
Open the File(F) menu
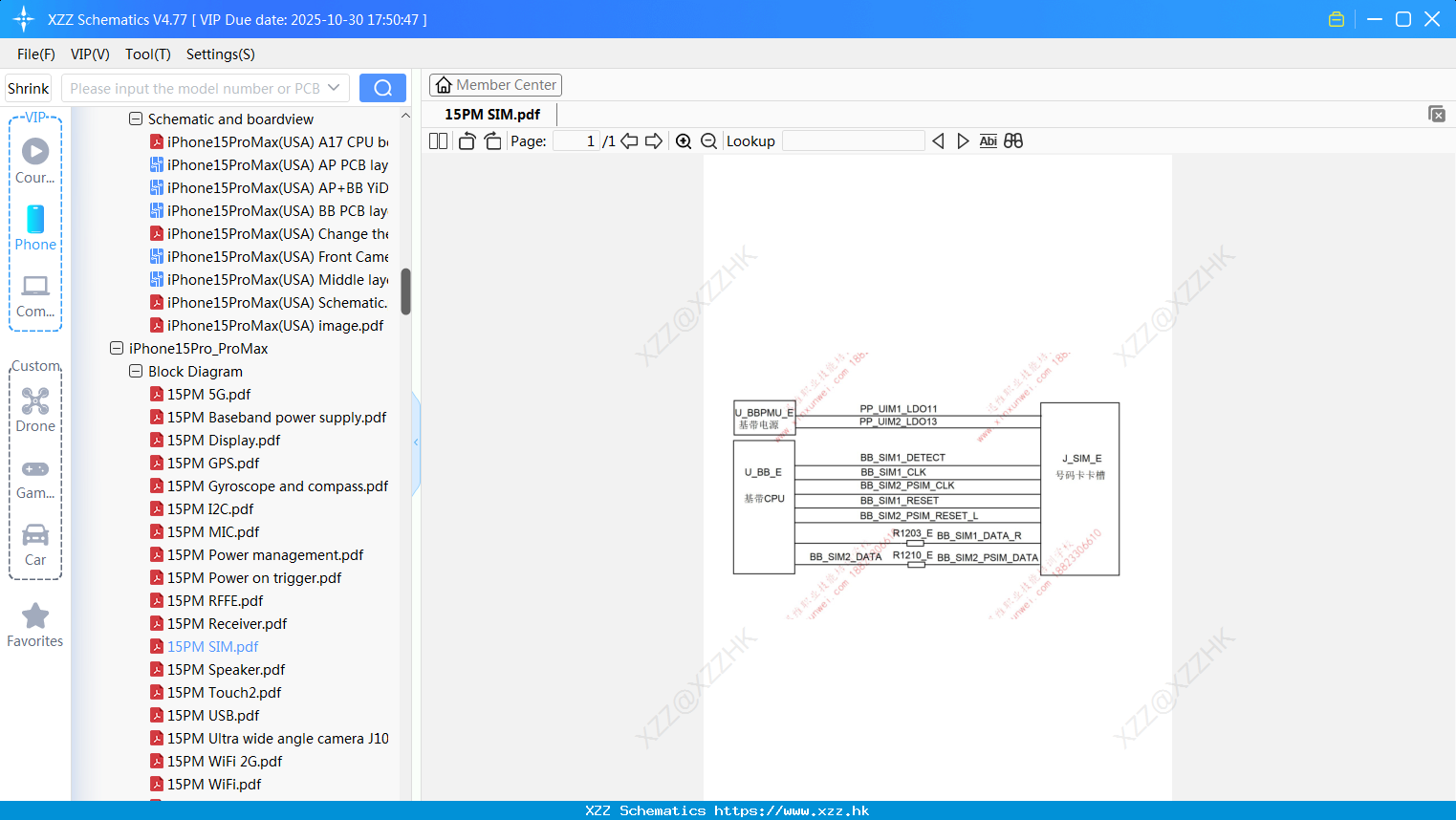(36, 54)
